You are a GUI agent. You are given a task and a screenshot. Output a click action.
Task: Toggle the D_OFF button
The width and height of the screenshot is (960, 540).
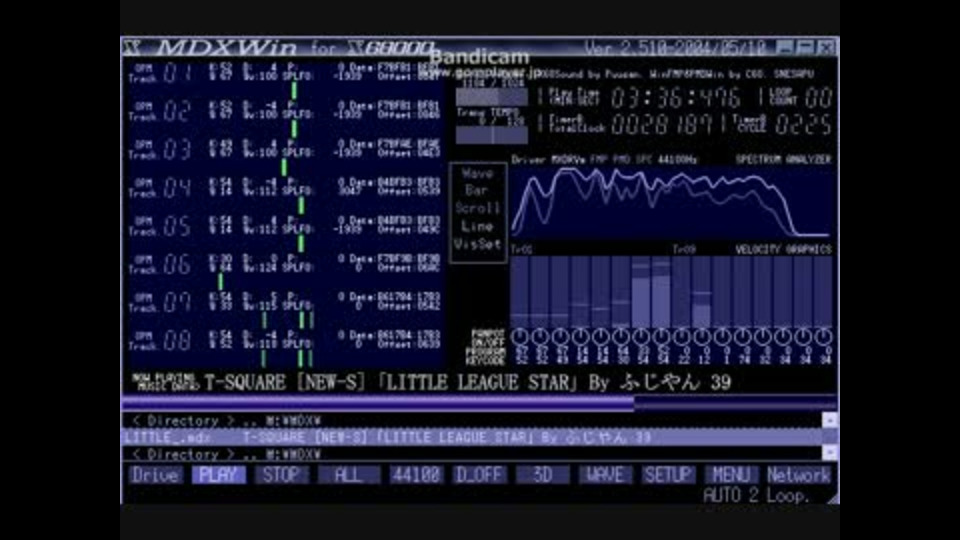click(x=479, y=475)
